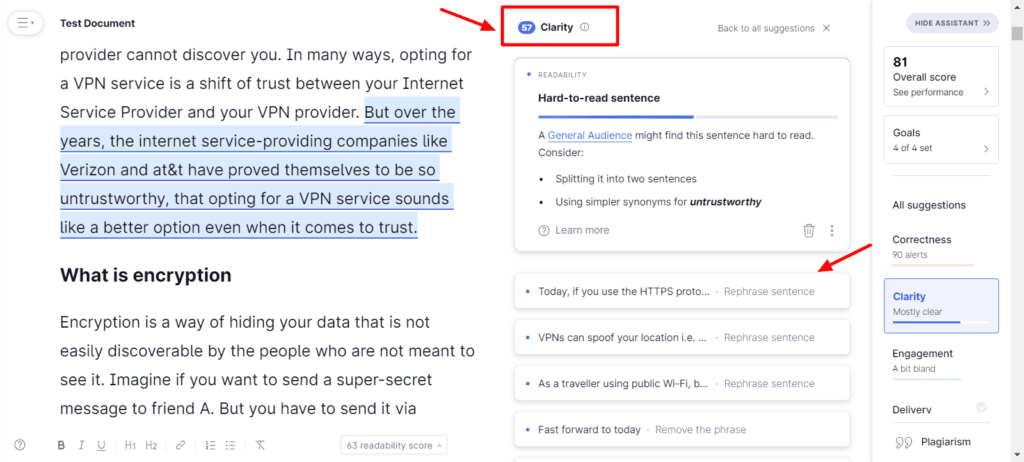This screenshot has width=1024, height=462.
Task: Open the Goals panel
Action: click(941, 140)
